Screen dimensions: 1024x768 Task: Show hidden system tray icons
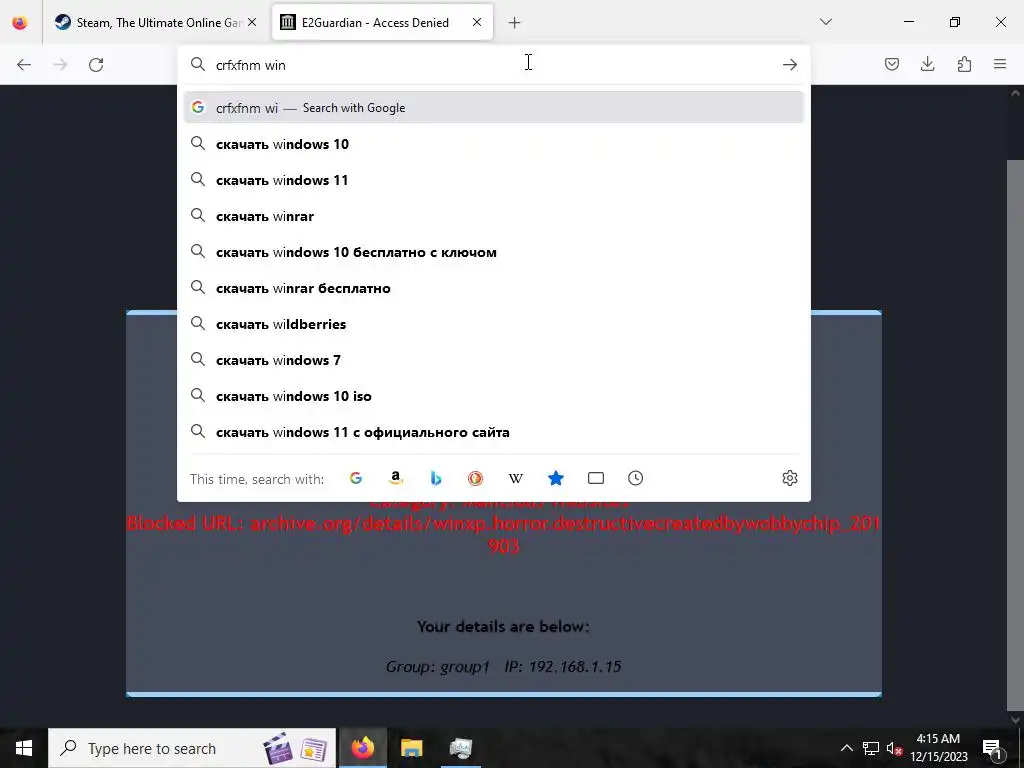pos(846,748)
